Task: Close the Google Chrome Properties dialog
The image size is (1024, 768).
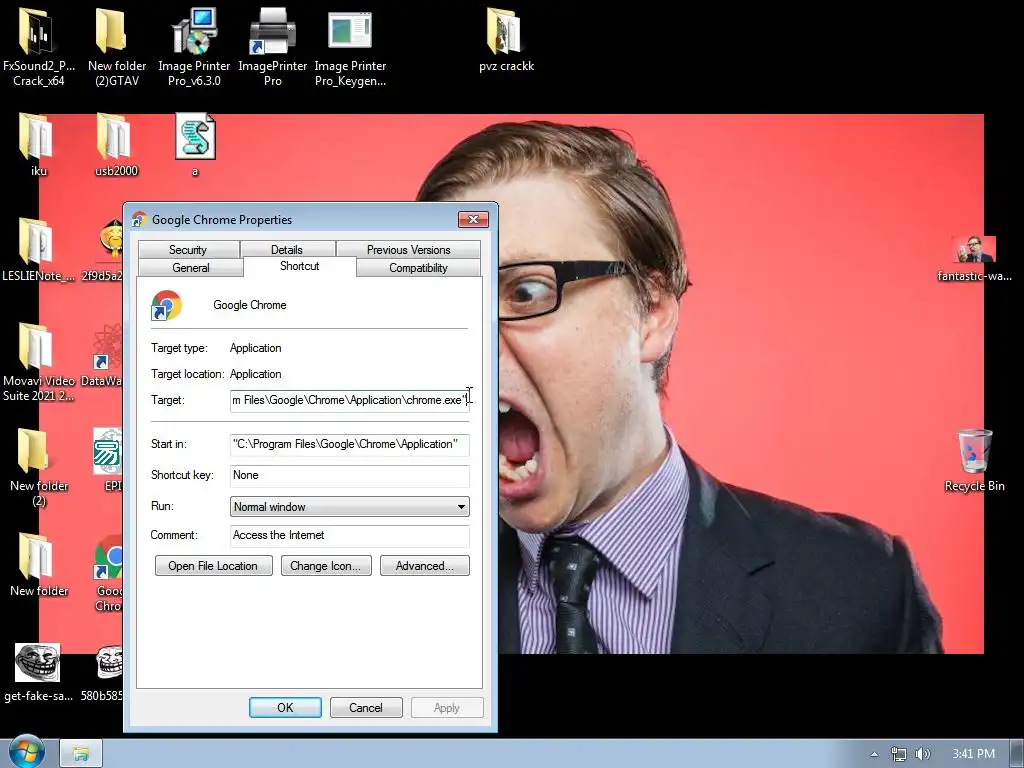Action: [x=473, y=219]
